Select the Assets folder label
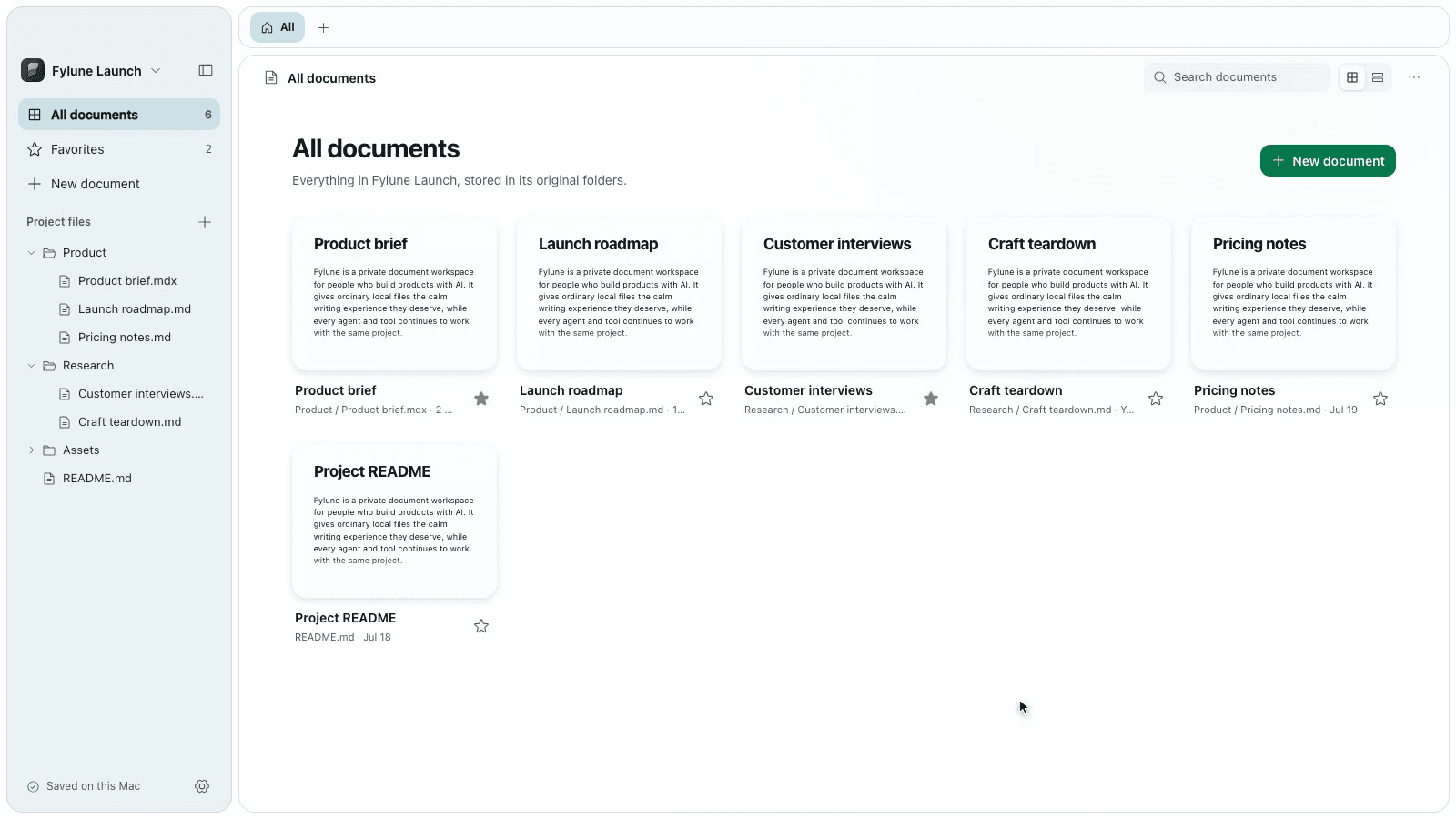 click(81, 450)
